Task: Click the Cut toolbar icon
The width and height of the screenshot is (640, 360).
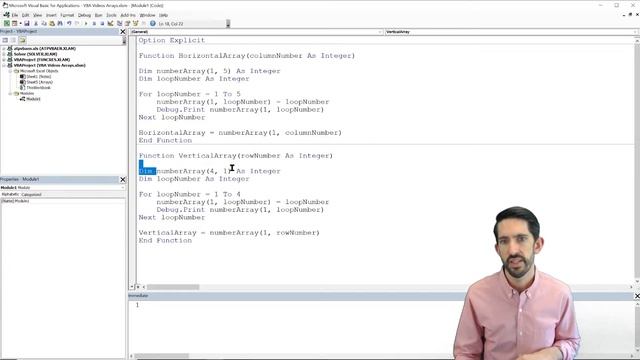Action: pyautogui.click(x=36, y=24)
